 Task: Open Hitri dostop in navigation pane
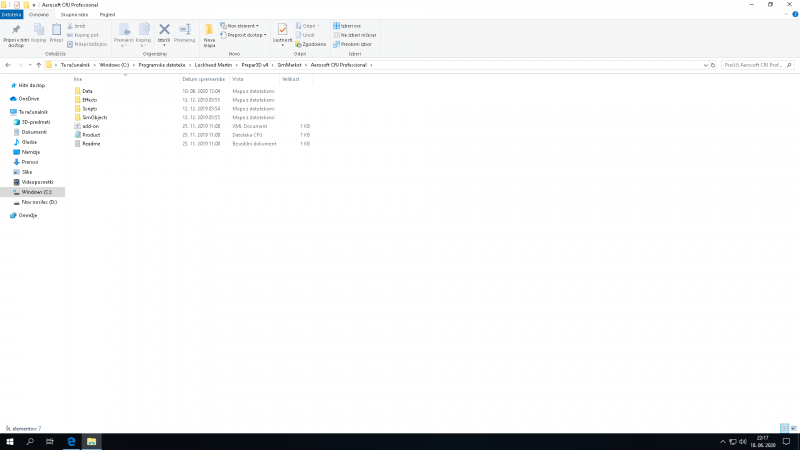[x=32, y=86]
